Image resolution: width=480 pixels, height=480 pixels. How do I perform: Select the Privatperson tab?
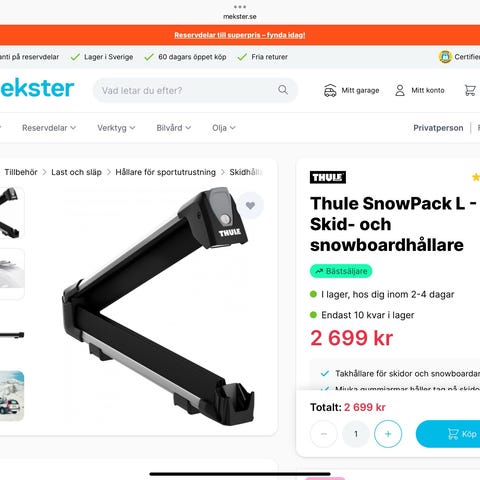coord(438,128)
